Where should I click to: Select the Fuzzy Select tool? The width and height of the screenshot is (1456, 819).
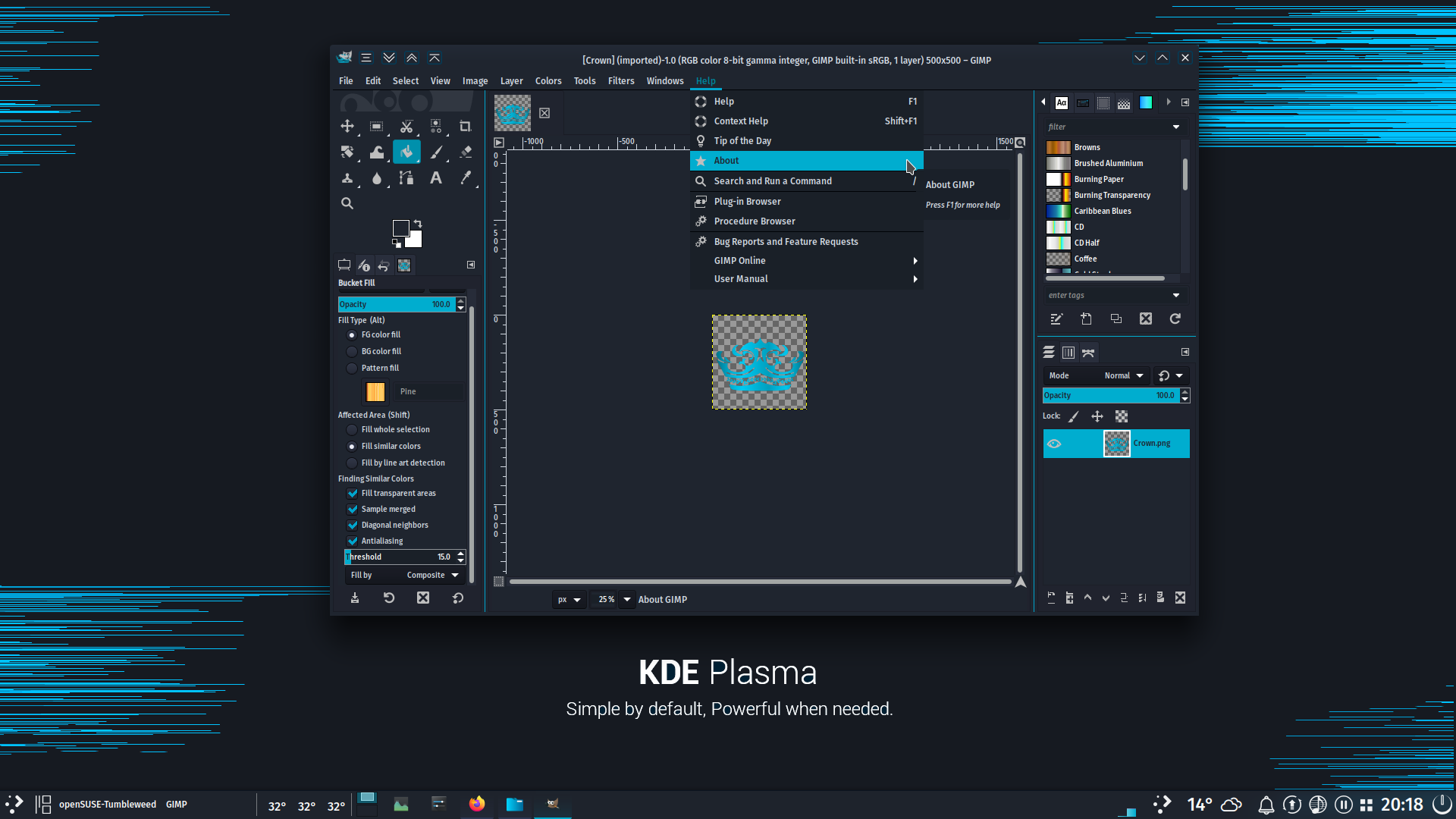(x=436, y=126)
